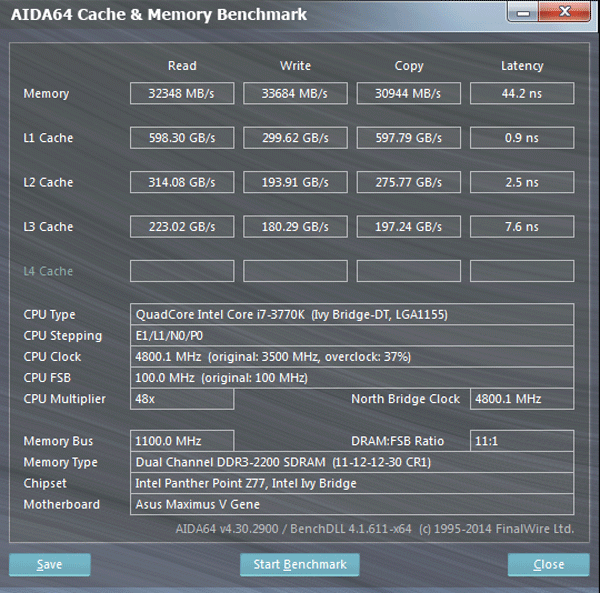
Task: Click the empty L4 Cache Read box
Action: point(182,271)
